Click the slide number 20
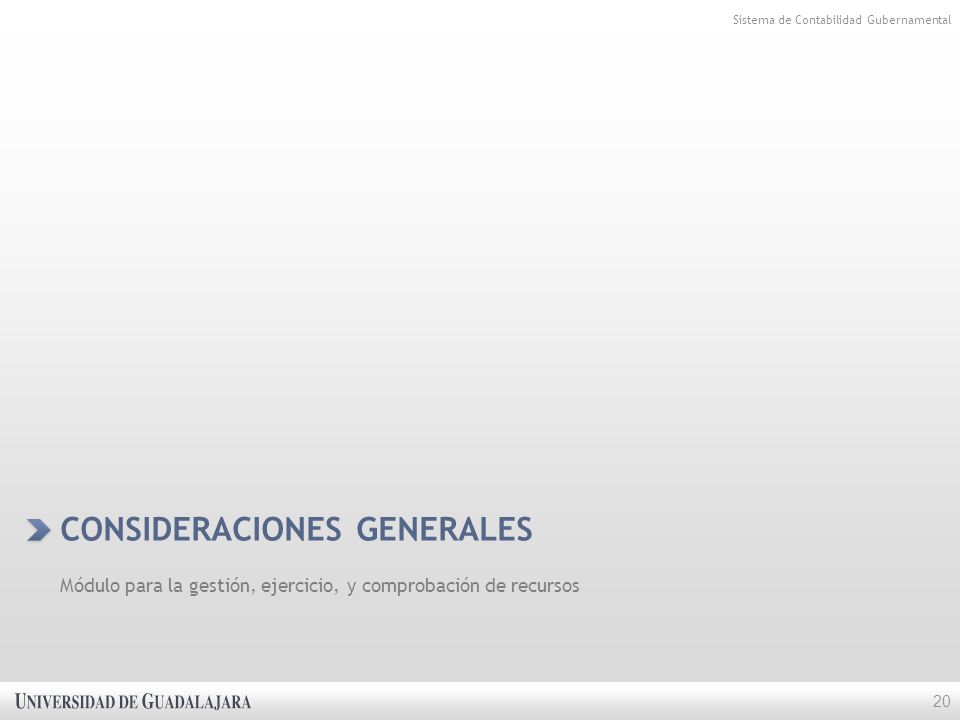This screenshot has width=960, height=720. pyautogui.click(x=941, y=702)
